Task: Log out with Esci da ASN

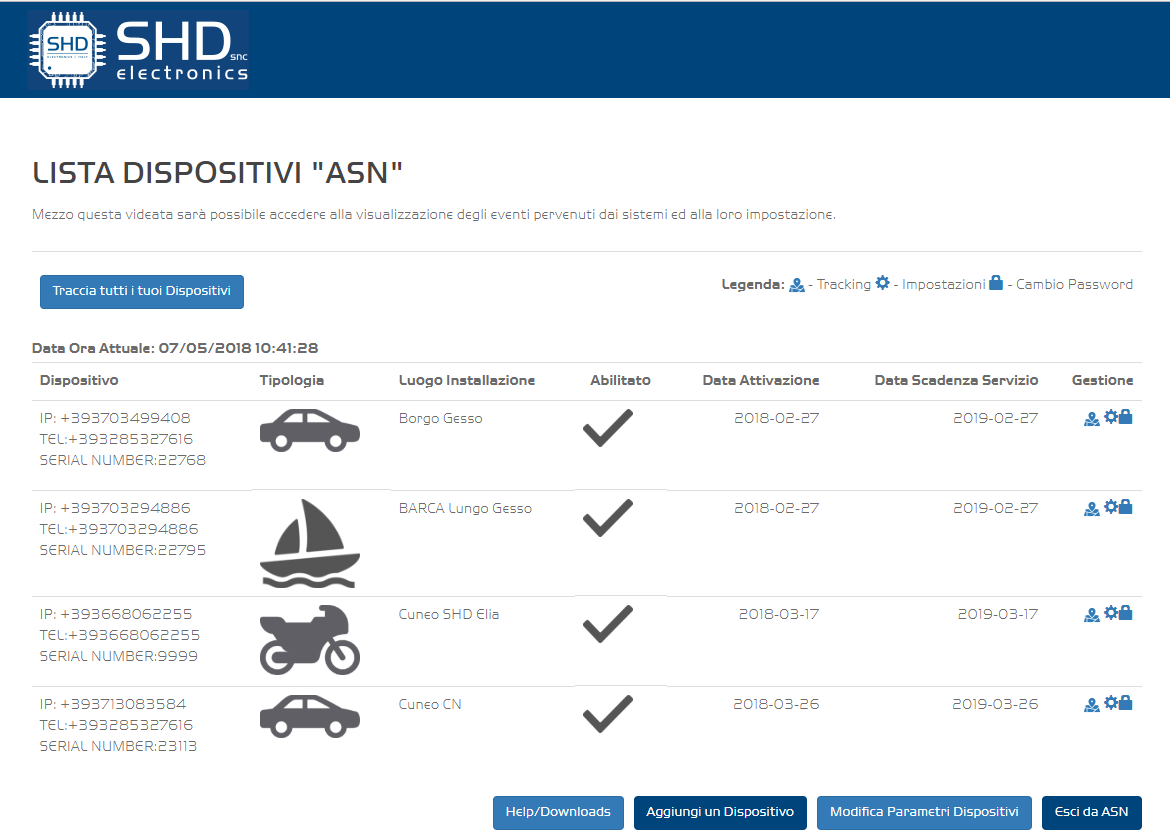Action: (x=1091, y=813)
